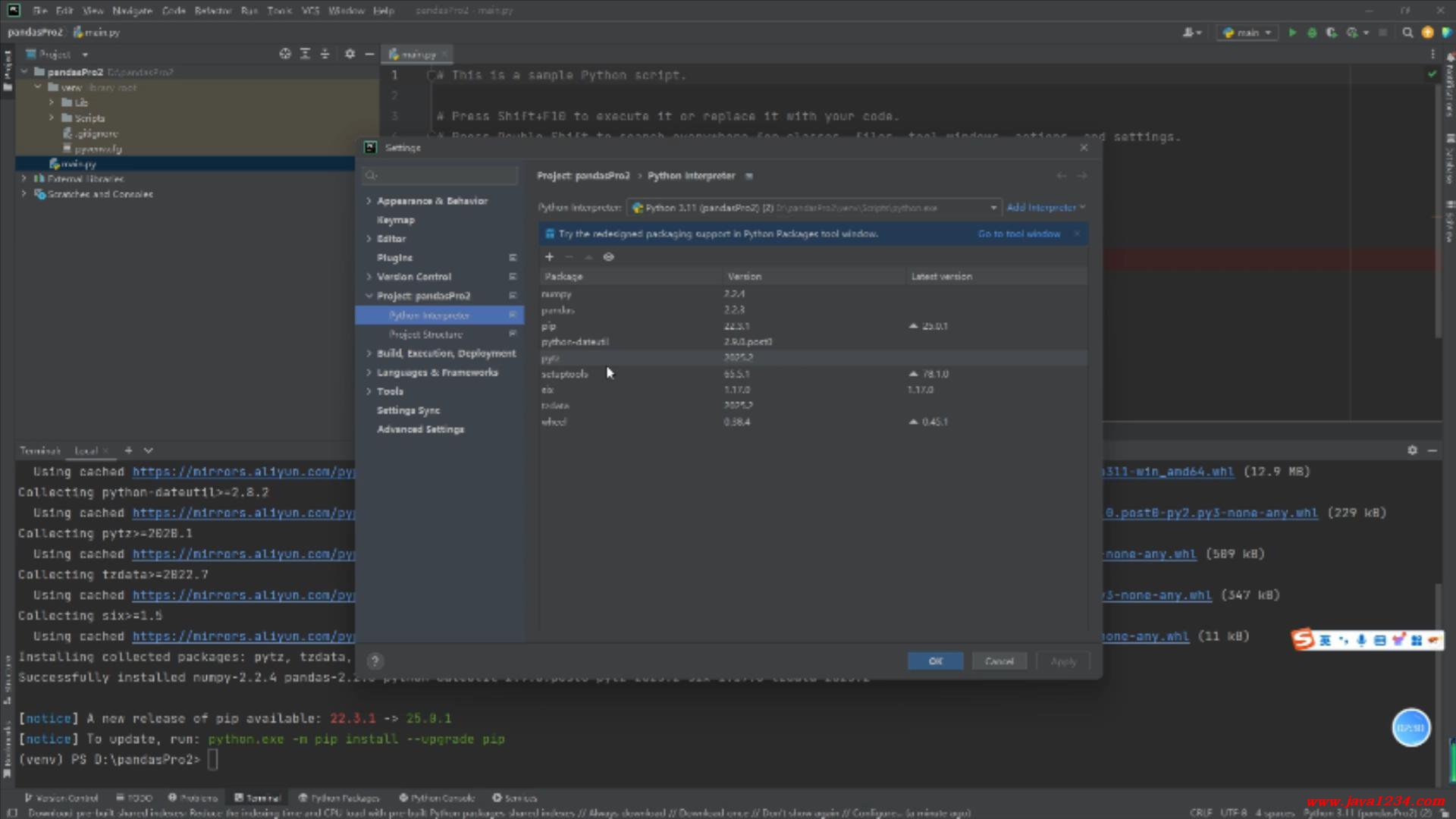Click Cancel in Settings dialog
Screen dimensions: 1456x819
[999, 661]
